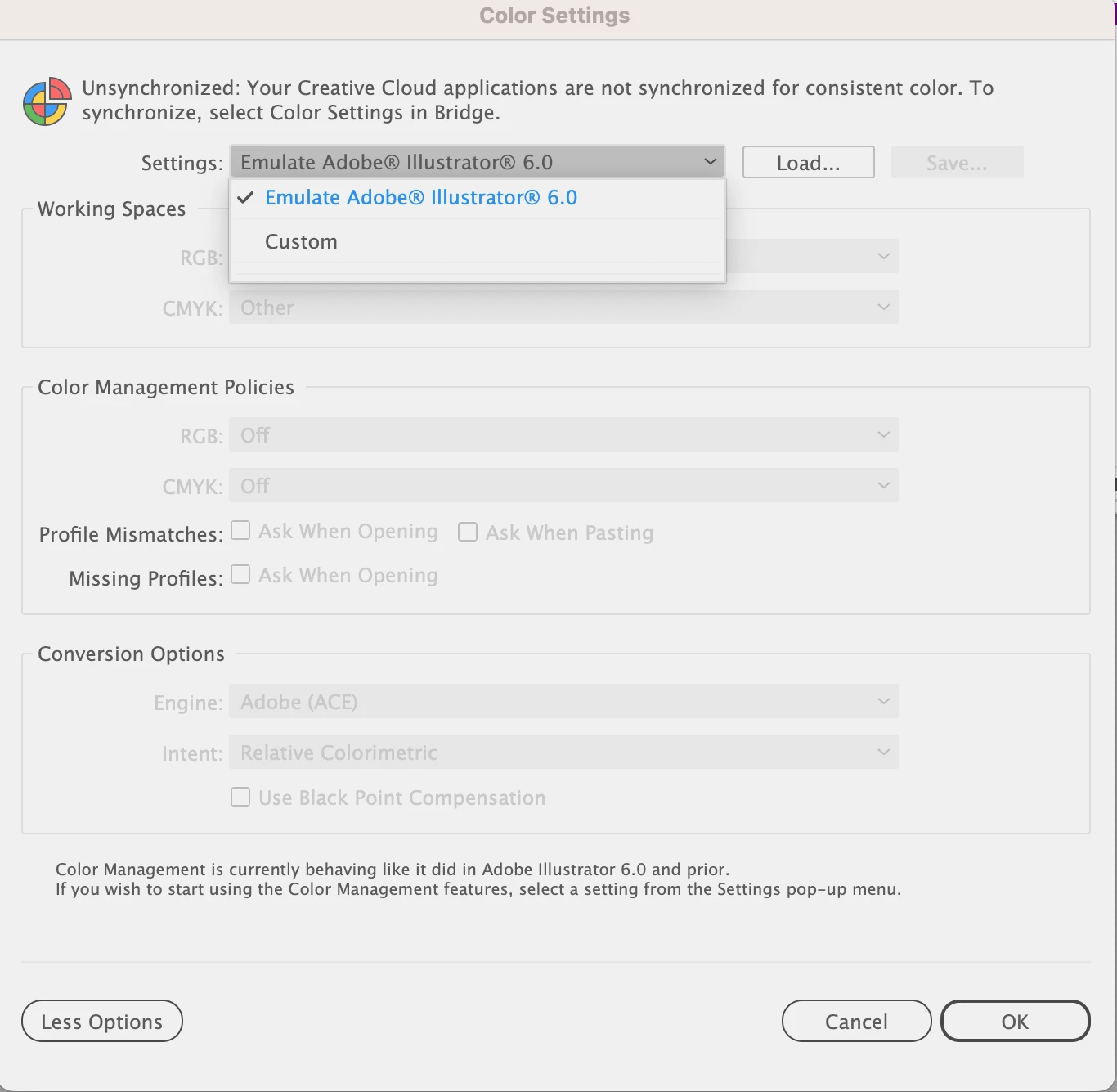The image size is (1117, 1092).
Task: Click the Intent label
Action: tap(192, 753)
